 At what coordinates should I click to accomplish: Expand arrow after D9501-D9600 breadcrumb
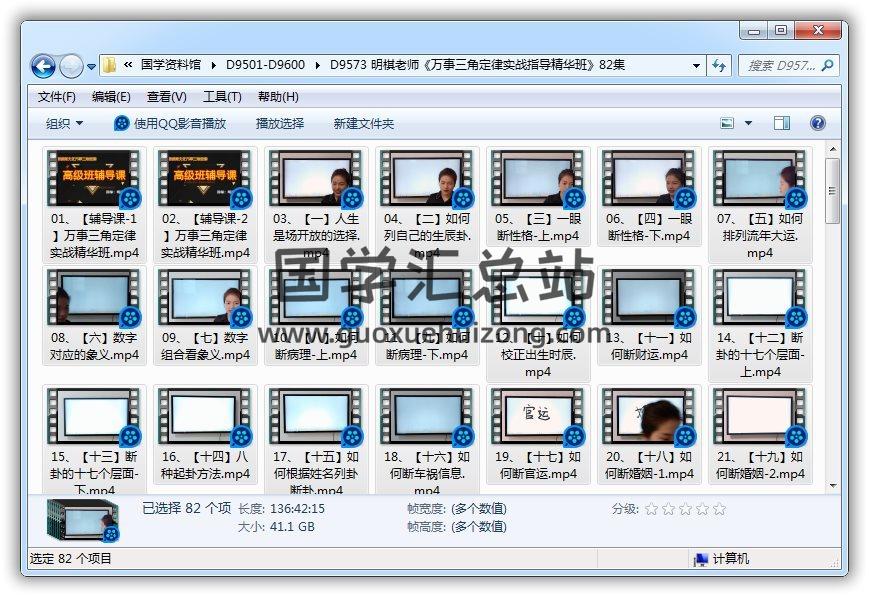tap(318, 65)
